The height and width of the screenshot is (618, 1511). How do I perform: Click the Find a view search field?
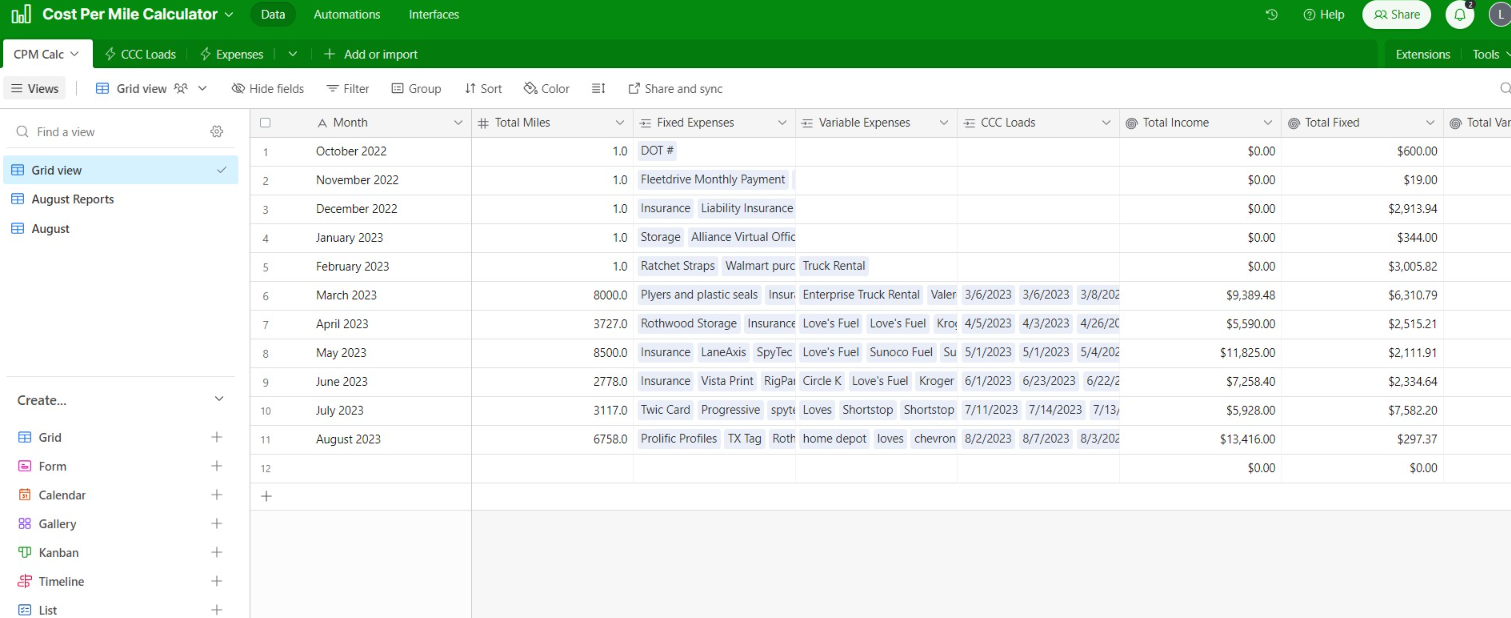pos(110,132)
